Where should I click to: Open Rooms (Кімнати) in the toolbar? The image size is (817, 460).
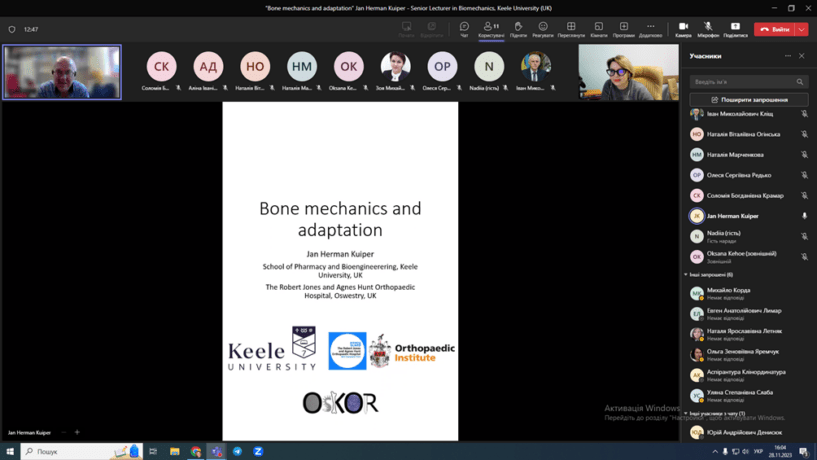coord(598,29)
